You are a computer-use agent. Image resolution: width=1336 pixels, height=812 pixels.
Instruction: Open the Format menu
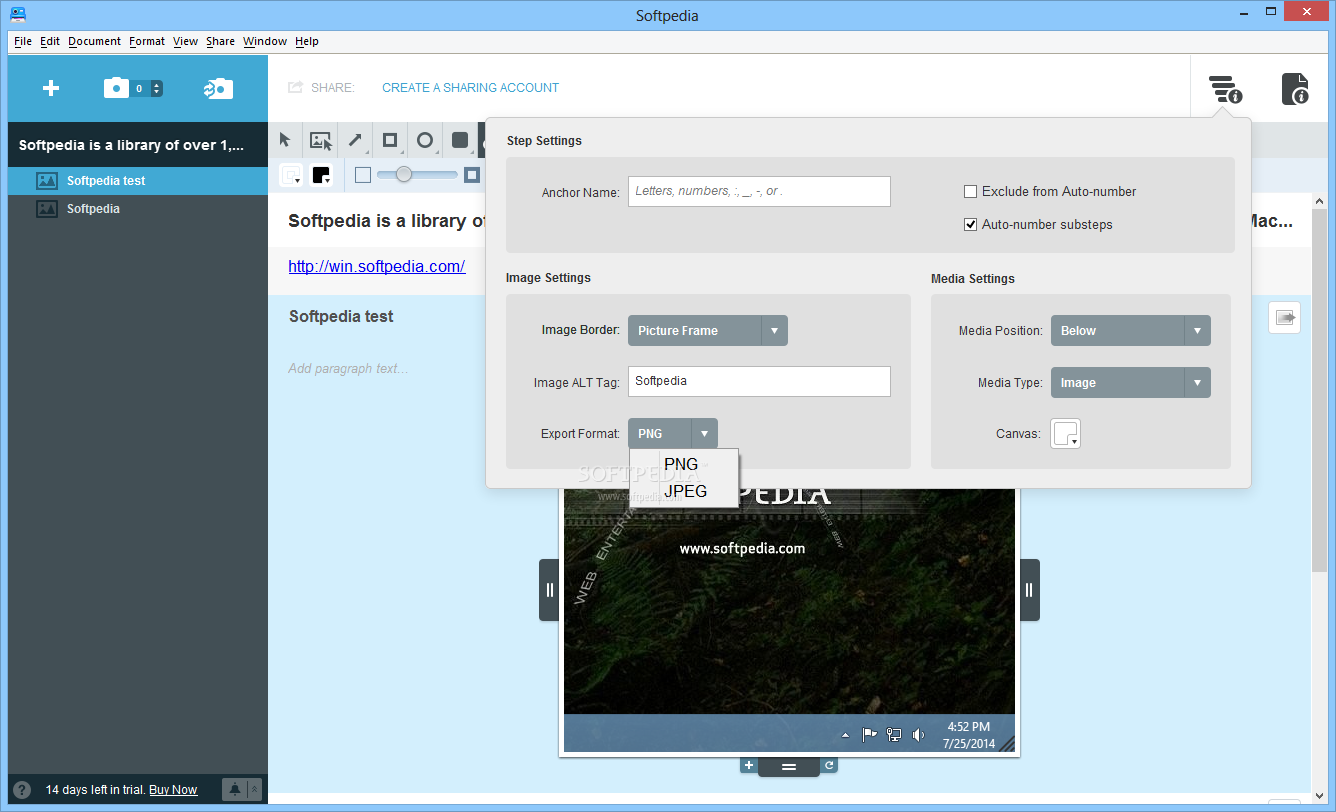(x=147, y=41)
